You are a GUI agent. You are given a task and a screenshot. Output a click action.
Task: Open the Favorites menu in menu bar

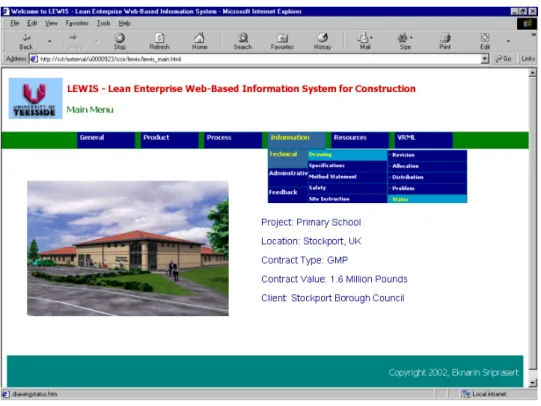(x=77, y=23)
